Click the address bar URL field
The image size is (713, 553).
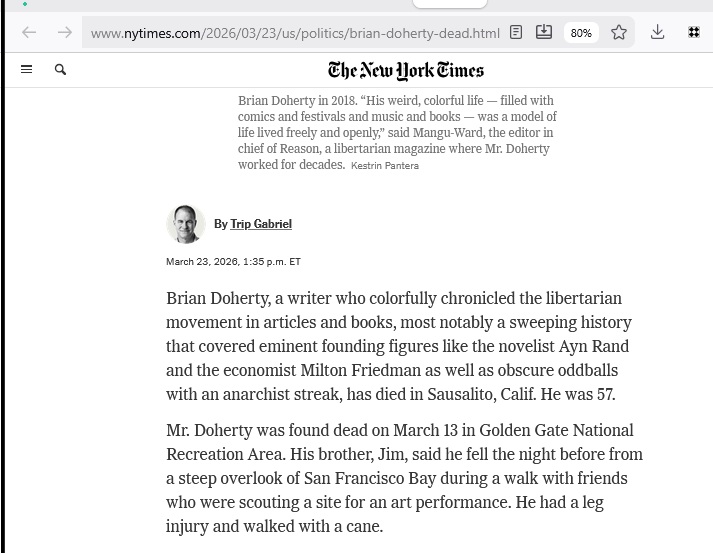pos(295,33)
